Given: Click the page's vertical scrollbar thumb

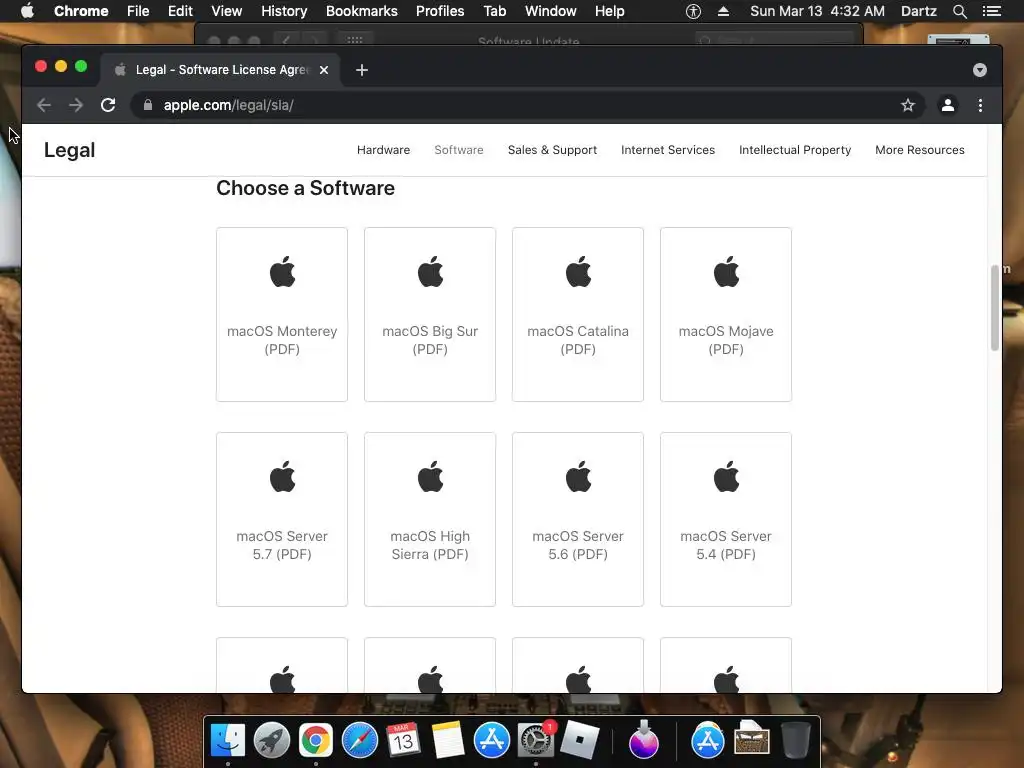Looking at the screenshot, I should 995,308.
